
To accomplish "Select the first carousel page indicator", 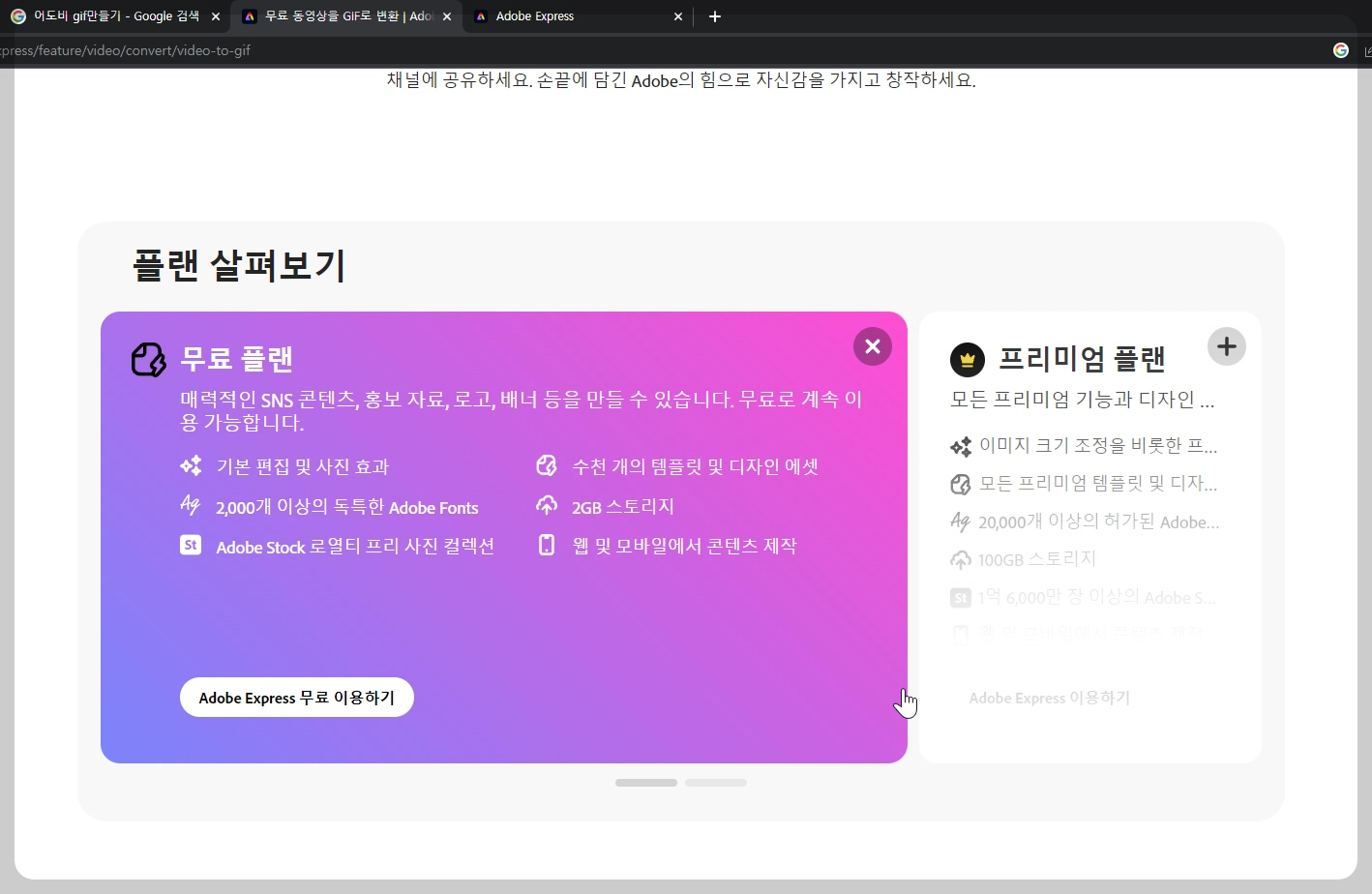I will point(646,783).
